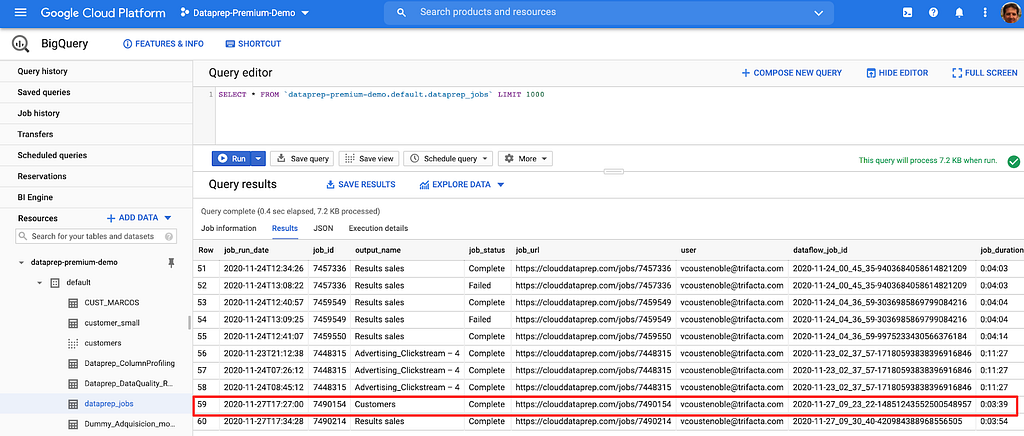The image size is (1024, 436).
Task: Collapse the dataprep-premium-demo project tree
Action: (22, 262)
